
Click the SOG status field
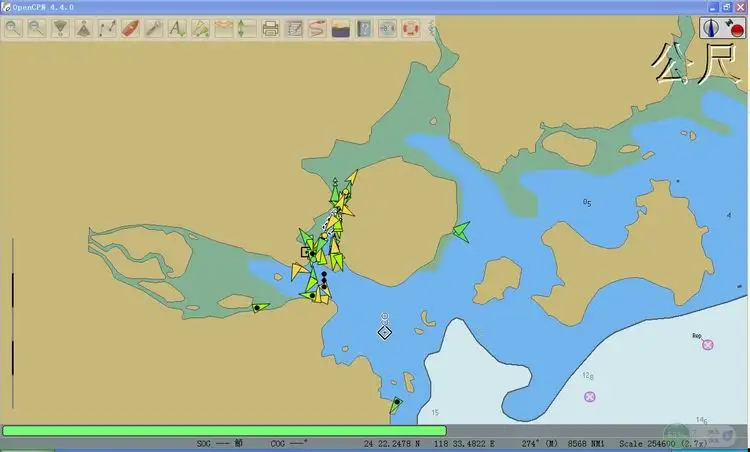click(220, 443)
